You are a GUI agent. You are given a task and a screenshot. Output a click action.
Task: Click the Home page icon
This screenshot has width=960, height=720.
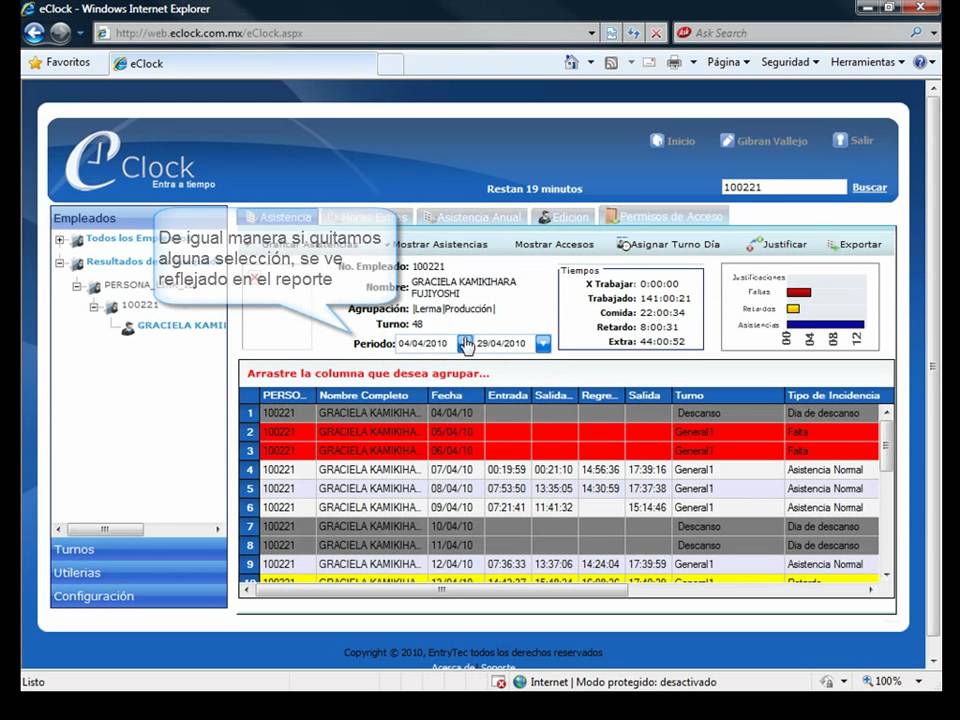pyautogui.click(x=571, y=62)
